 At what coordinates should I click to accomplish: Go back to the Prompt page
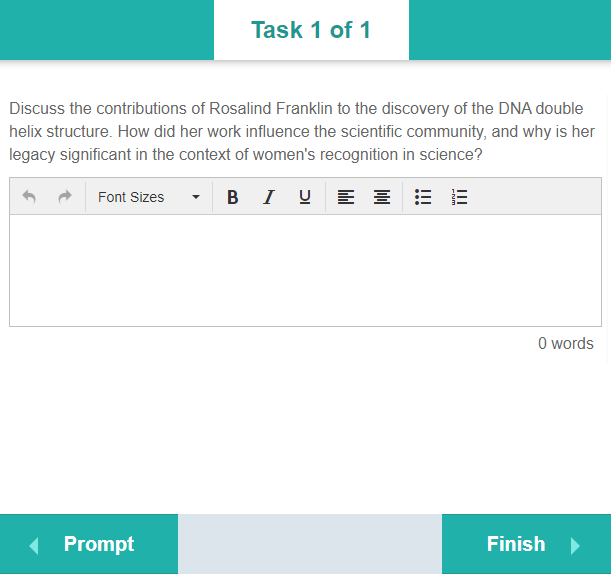89,544
